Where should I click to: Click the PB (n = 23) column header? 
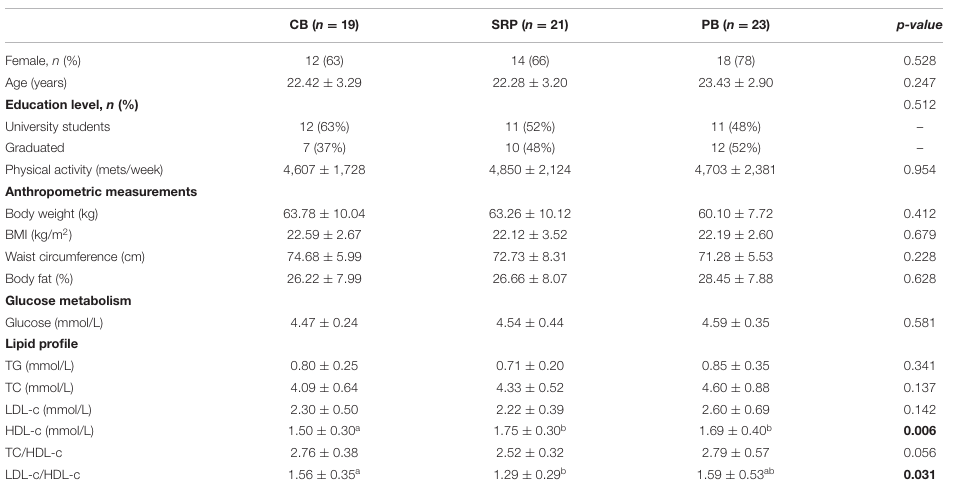(x=716, y=24)
